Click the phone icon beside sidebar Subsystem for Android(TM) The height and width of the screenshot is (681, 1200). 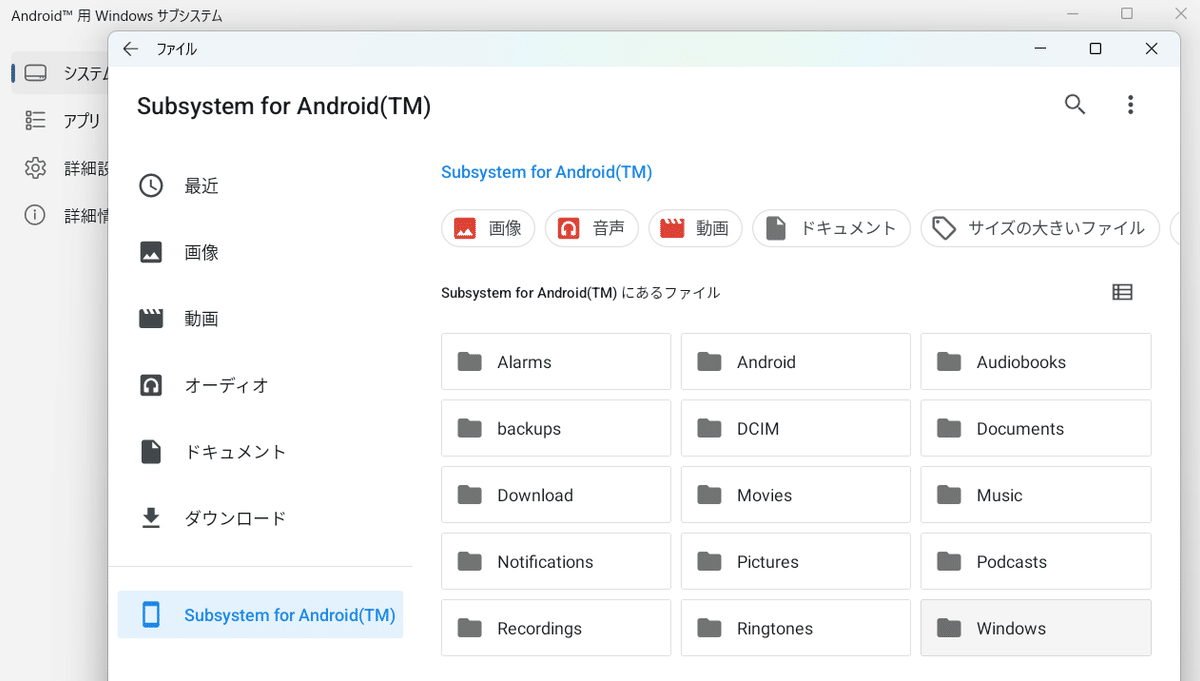pos(151,615)
